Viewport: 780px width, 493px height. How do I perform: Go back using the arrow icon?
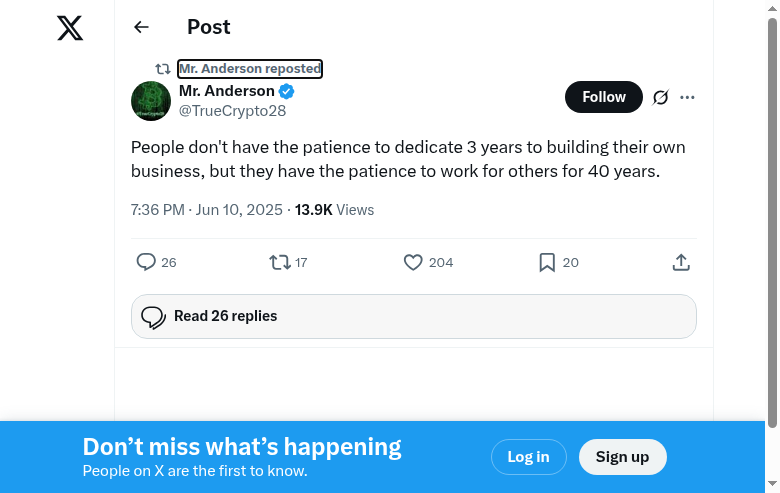141,28
